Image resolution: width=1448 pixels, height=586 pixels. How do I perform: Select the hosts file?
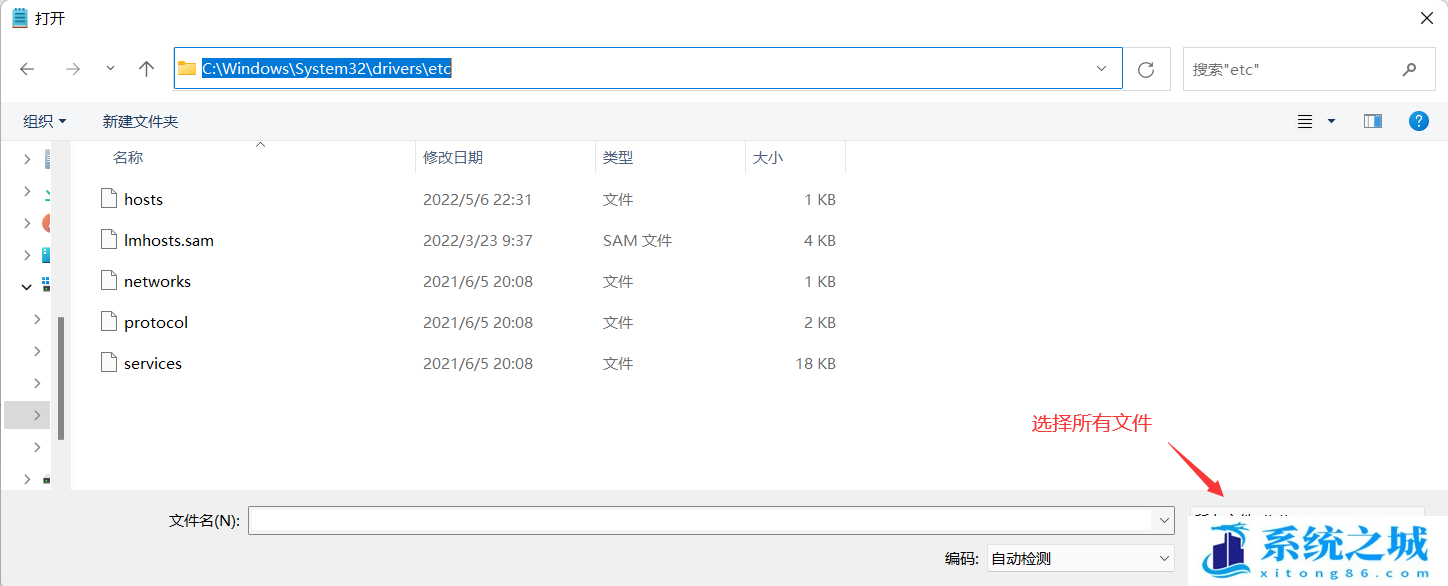(x=143, y=199)
